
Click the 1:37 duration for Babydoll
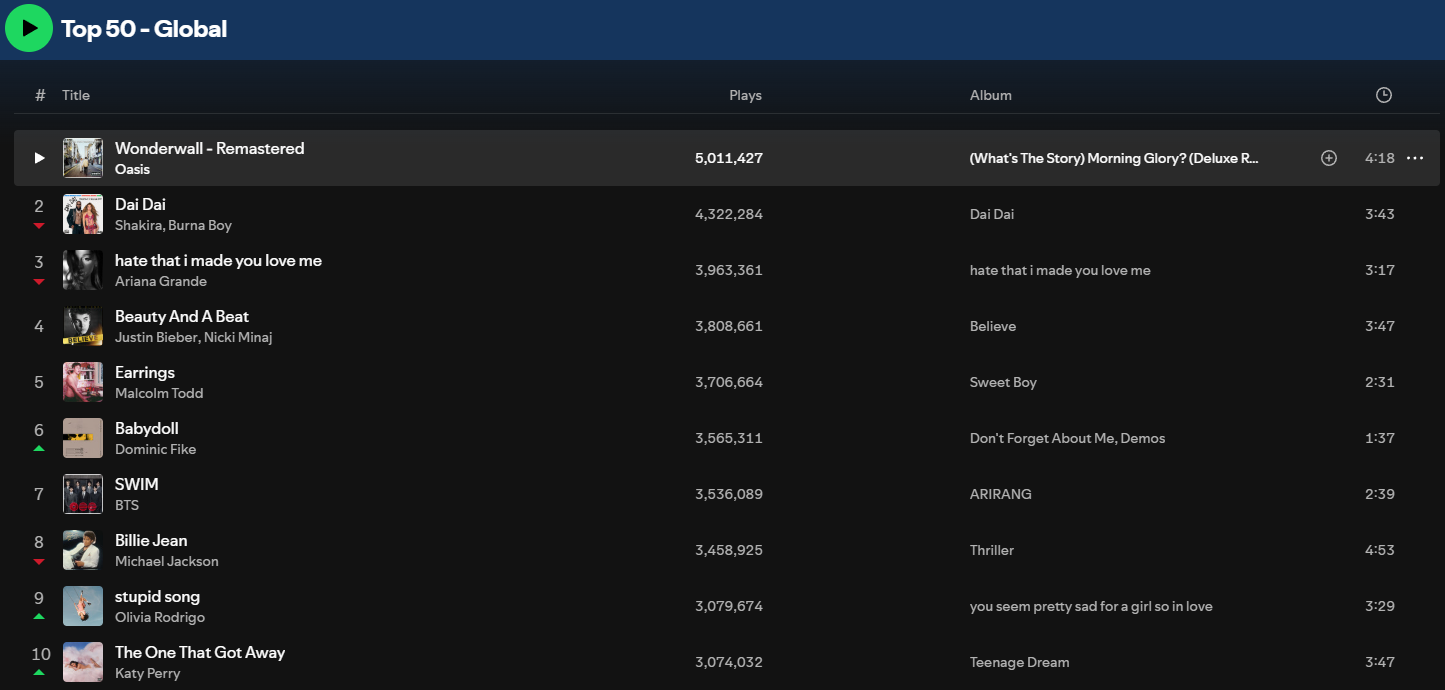(x=1380, y=438)
